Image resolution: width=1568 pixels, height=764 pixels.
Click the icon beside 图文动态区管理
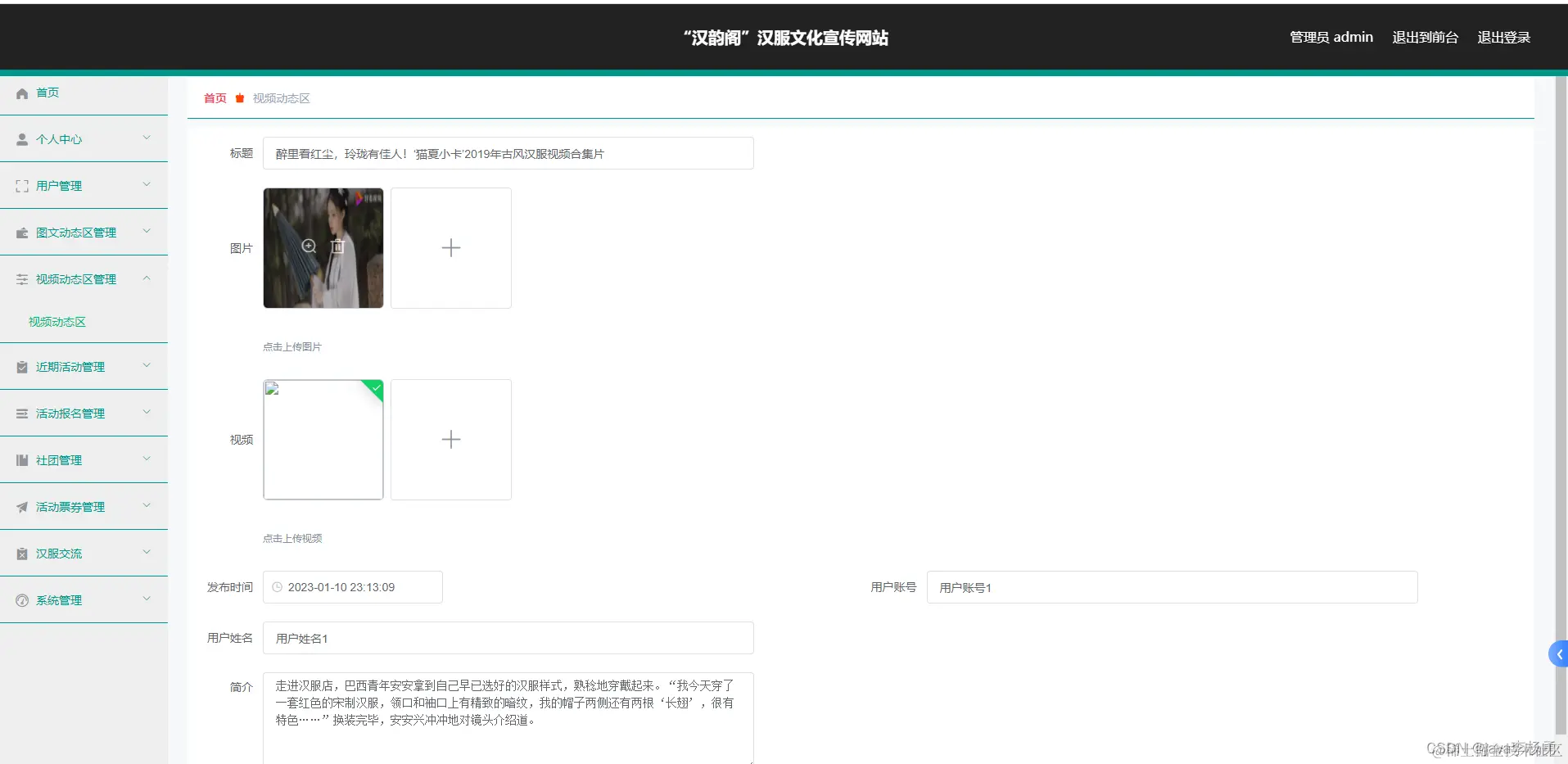pos(22,233)
